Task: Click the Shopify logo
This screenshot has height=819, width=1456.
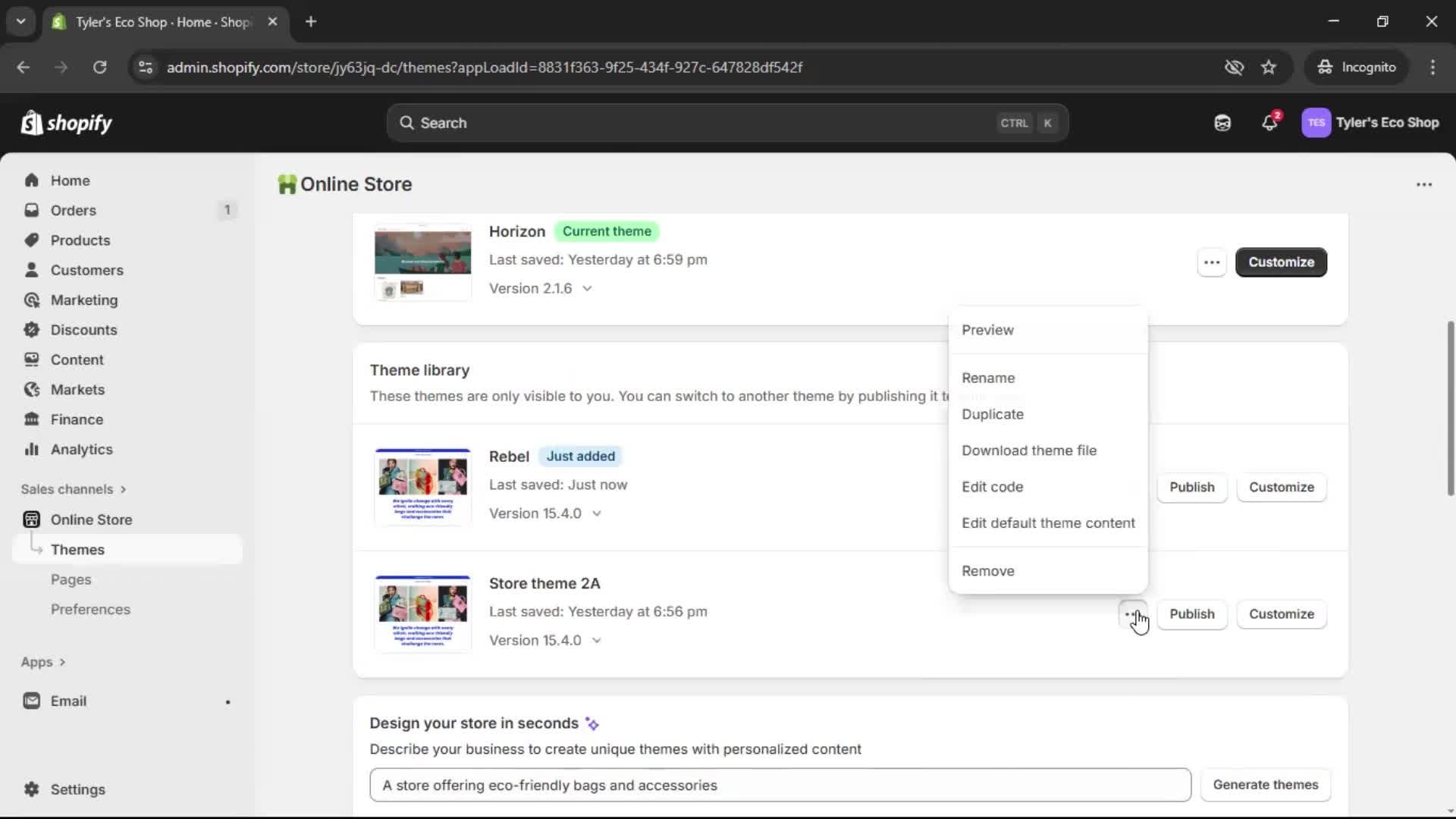Action: click(x=67, y=123)
